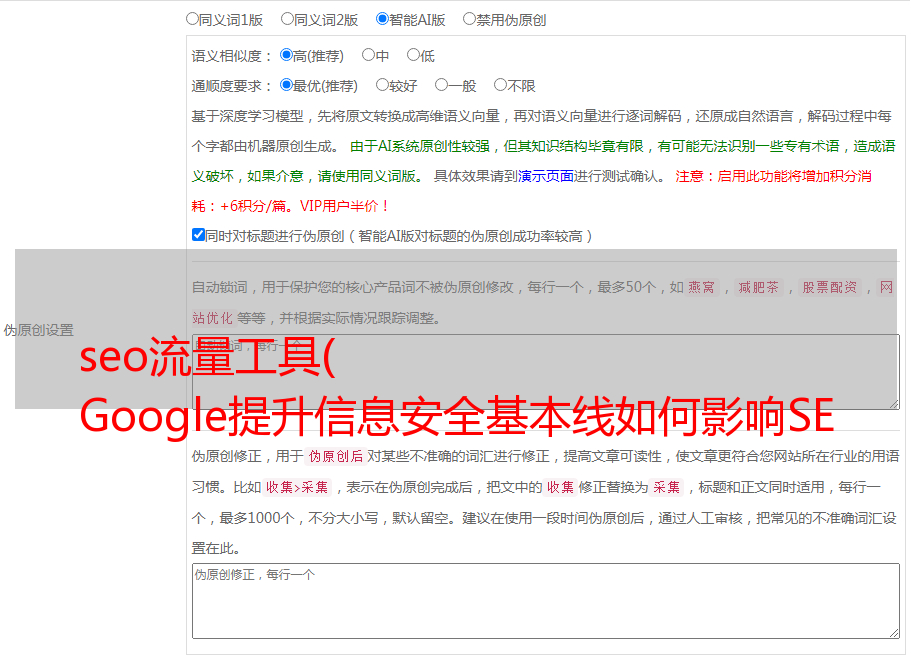Image resolution: width=911 pixels, height=658 pixels.
Task: Click the 语义相似度 label
Action: coord(232,56)
